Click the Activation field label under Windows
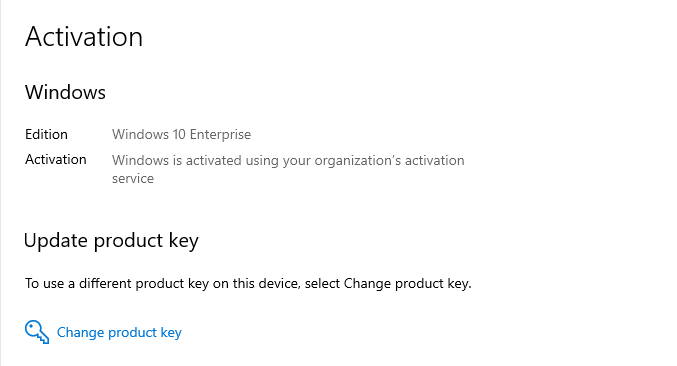The width and height of the screenshot is (677, 366). click(x=56, y=159)
